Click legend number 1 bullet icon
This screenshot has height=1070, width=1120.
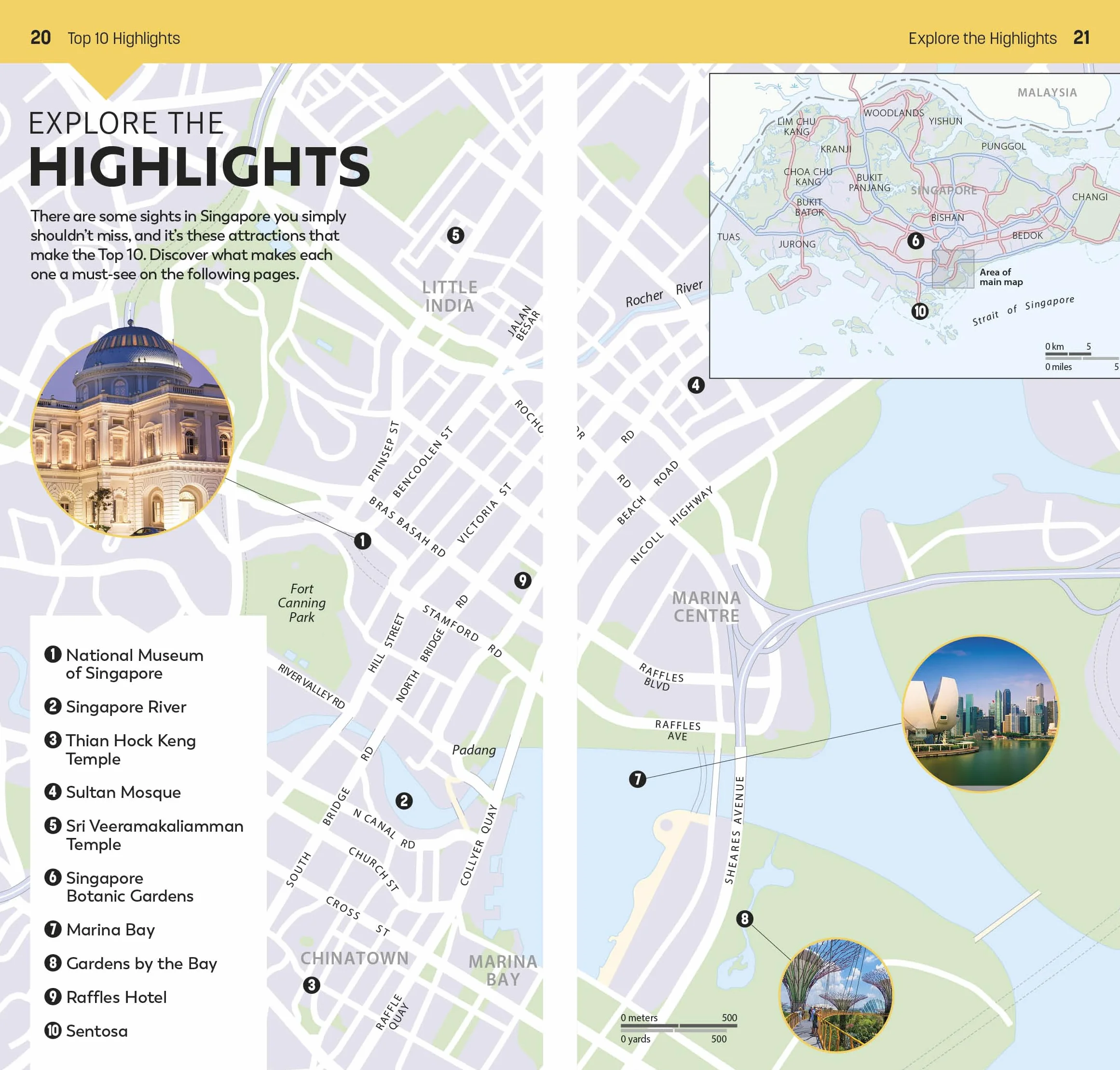pyautogui.click(x=53, y=654)
